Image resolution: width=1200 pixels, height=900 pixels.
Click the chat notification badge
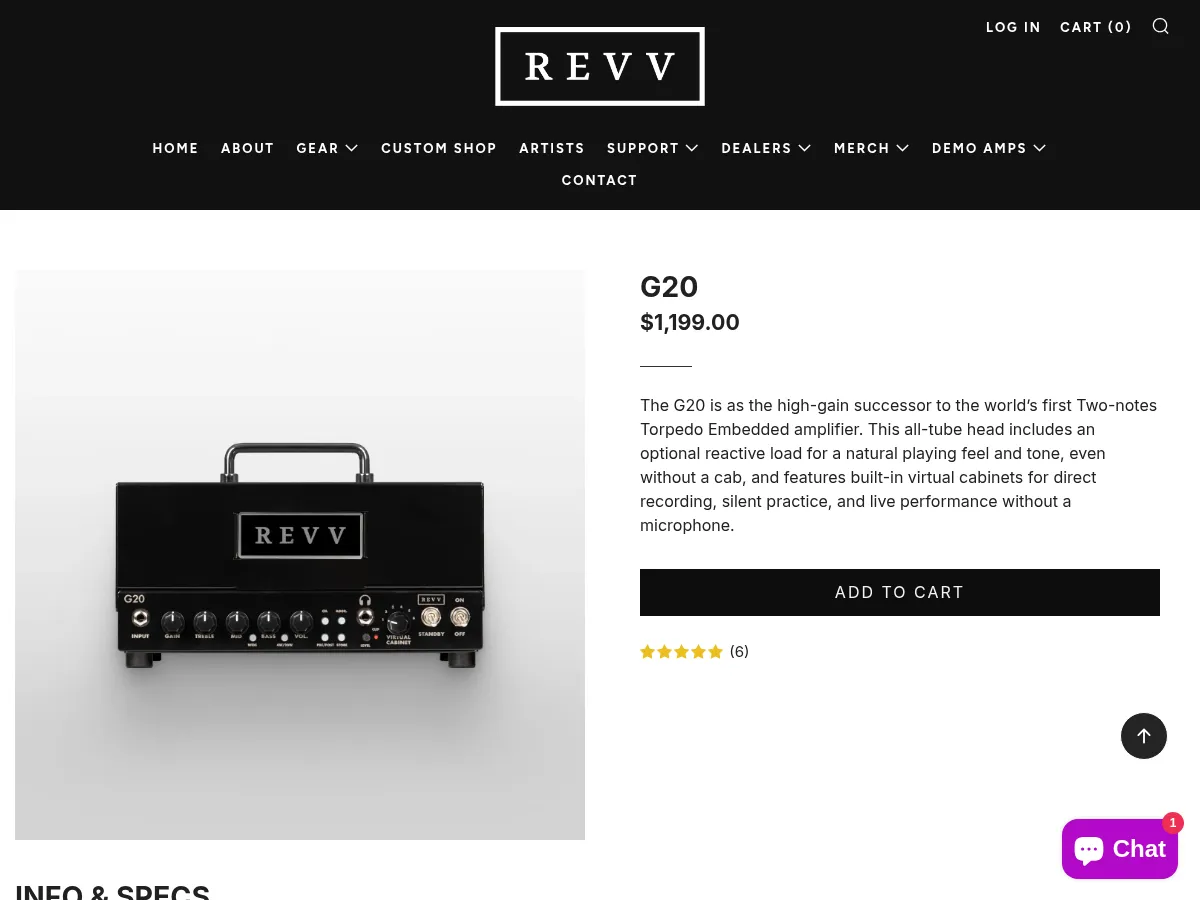click(x=1173, y=822)
